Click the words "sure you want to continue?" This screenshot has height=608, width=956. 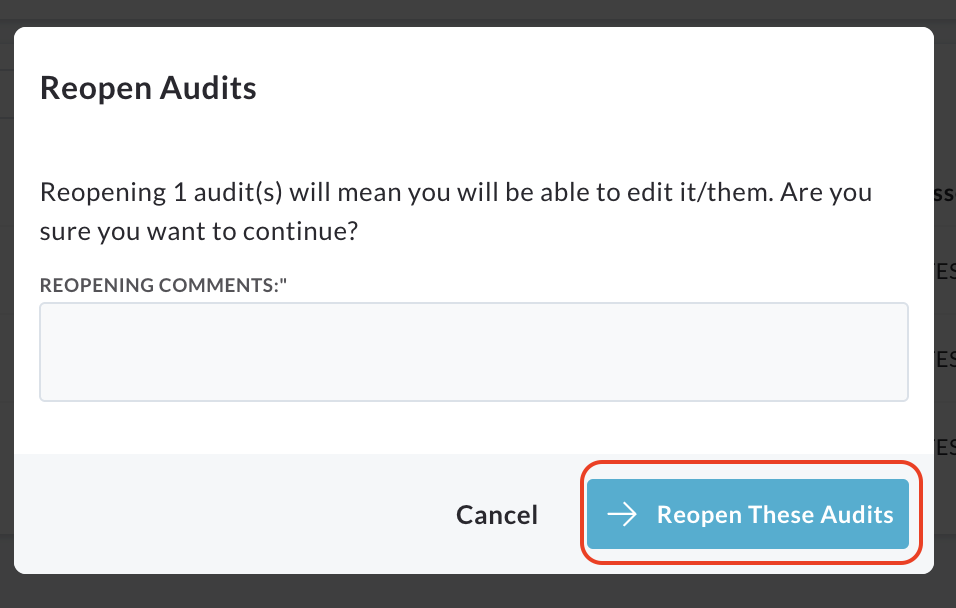pos(199,231)
